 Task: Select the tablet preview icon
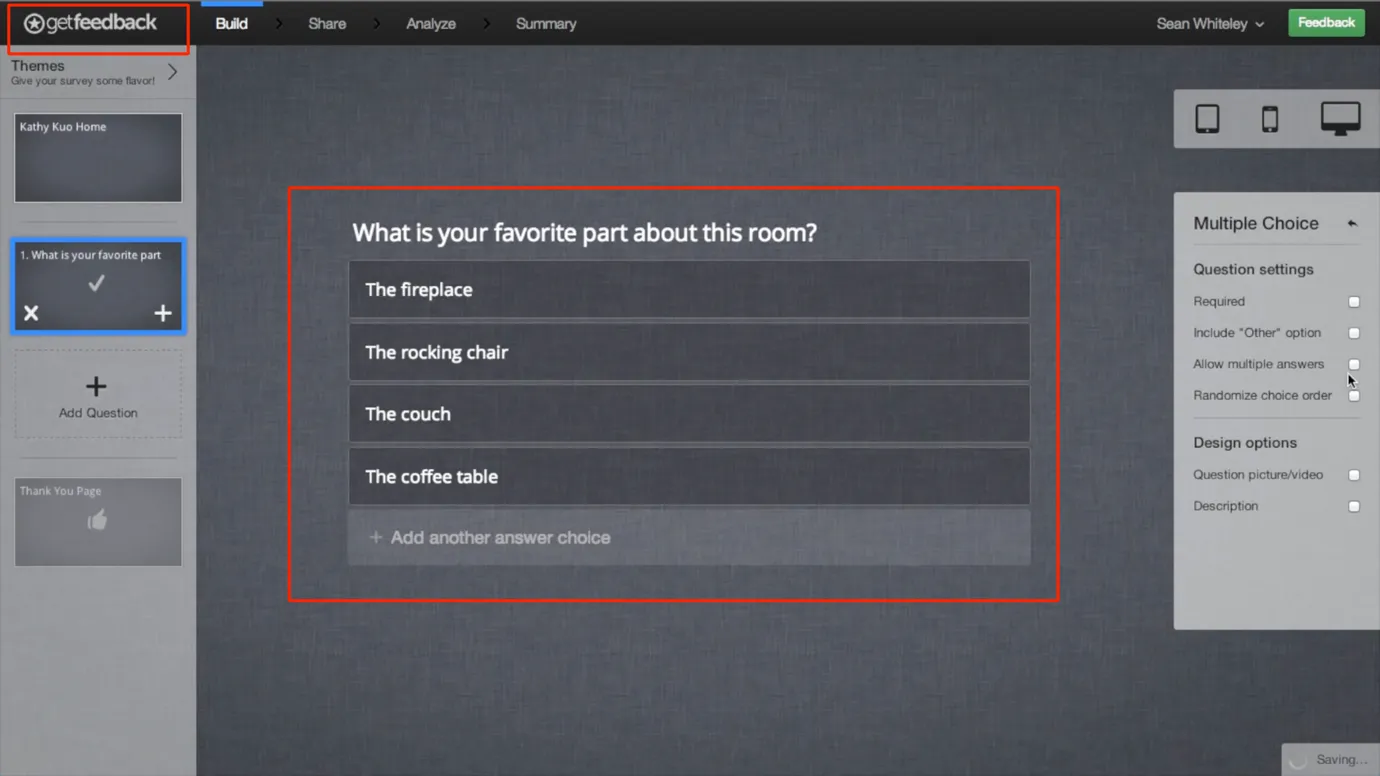click(x=1207, y=119)
